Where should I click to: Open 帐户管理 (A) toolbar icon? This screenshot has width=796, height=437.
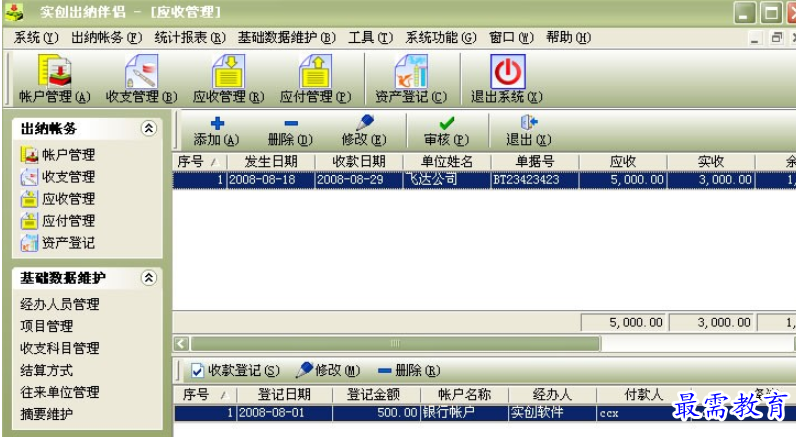click(54, 72)
